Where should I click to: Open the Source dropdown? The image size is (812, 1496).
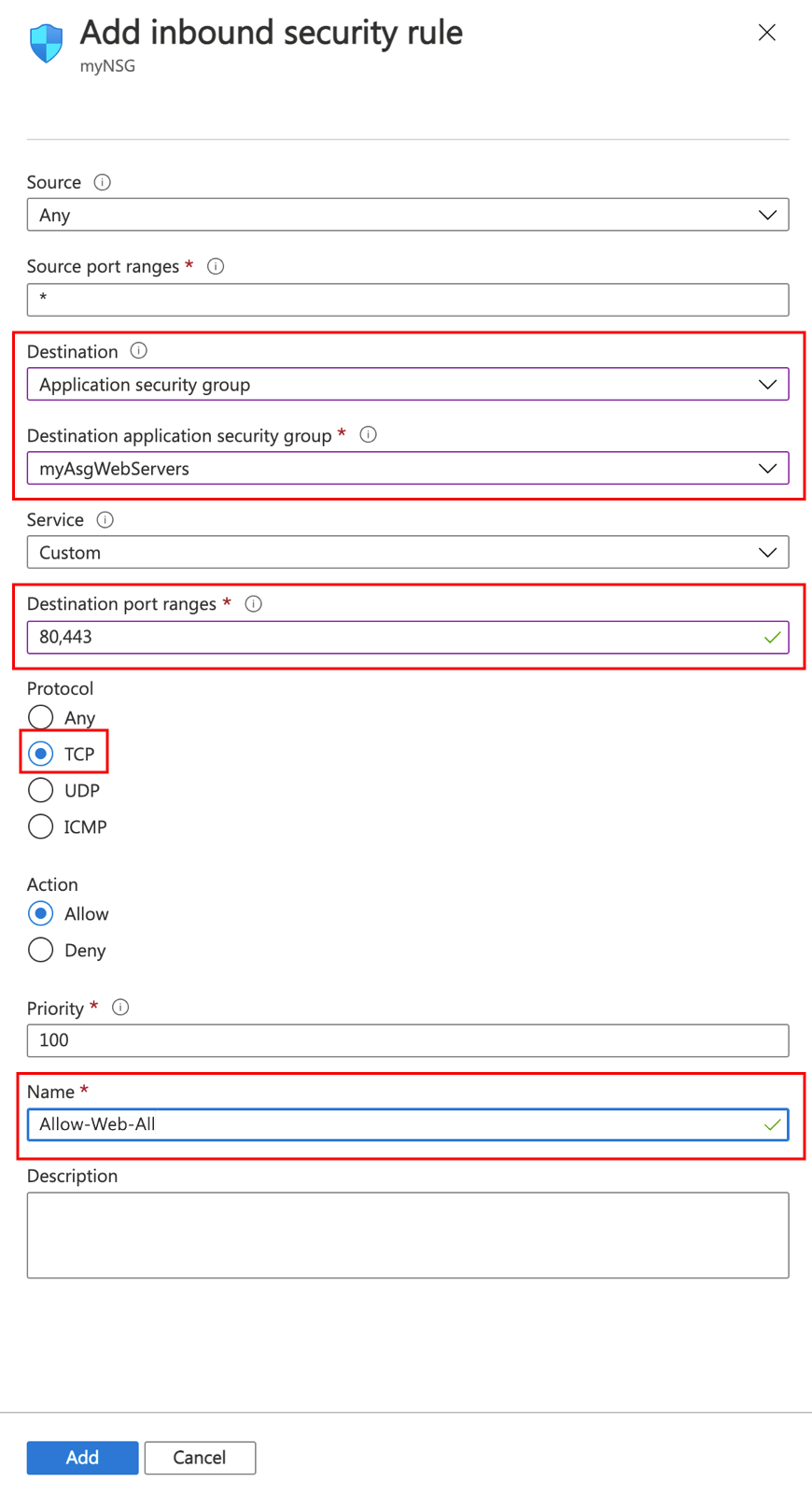pos(407,215)
